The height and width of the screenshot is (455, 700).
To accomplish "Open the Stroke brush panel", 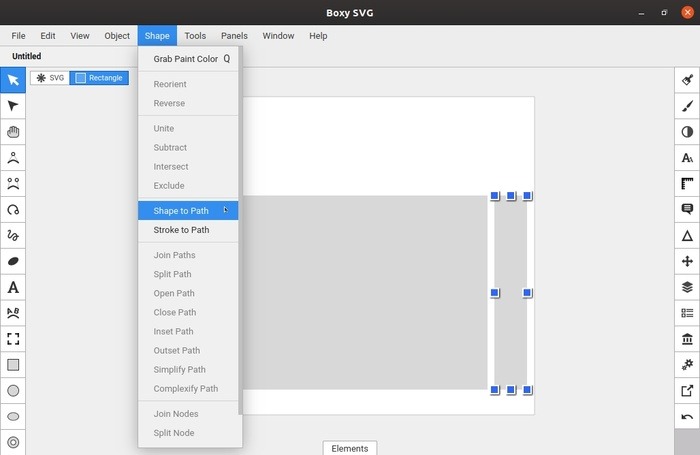I will point(687,106).
